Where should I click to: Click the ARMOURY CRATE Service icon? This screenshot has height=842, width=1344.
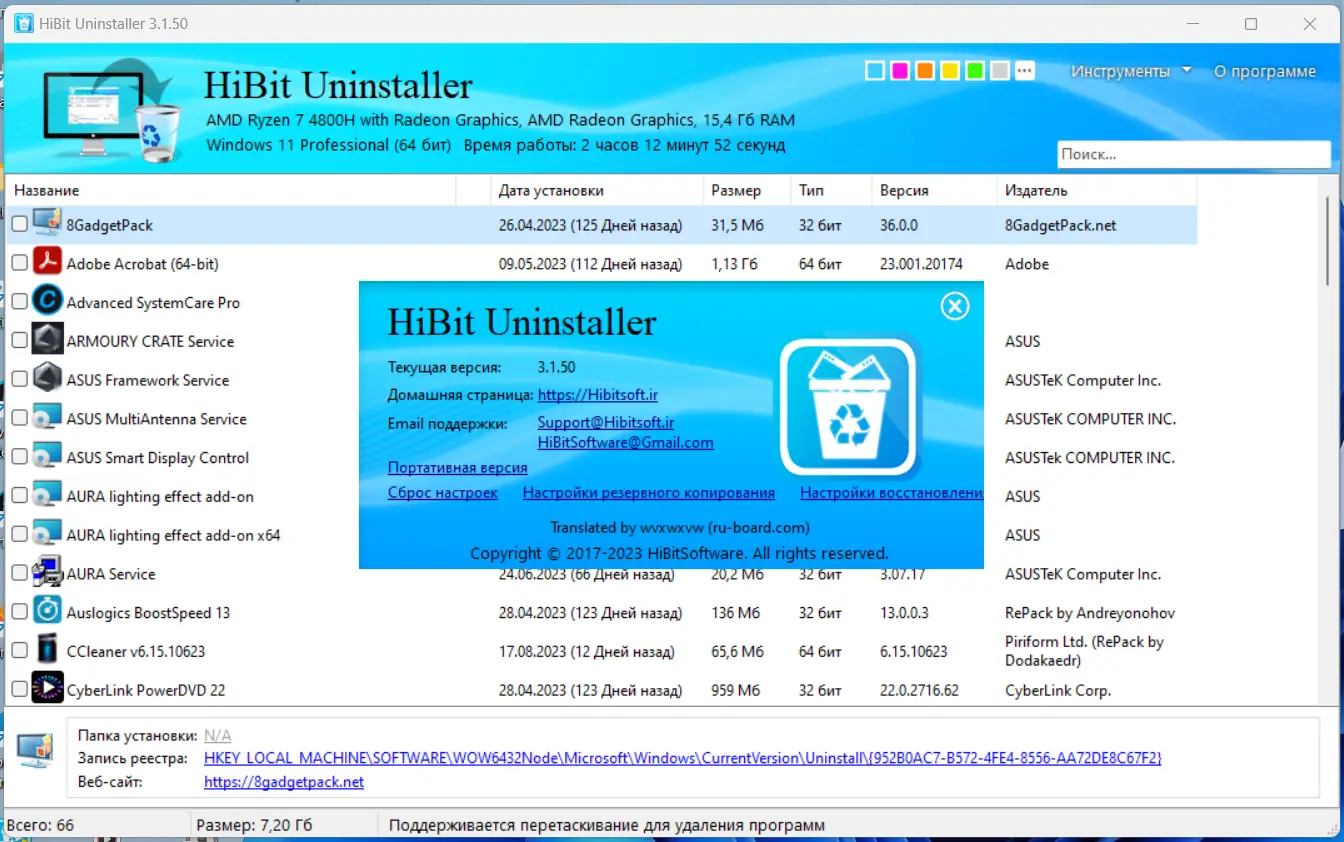click(x=48, y=340)
